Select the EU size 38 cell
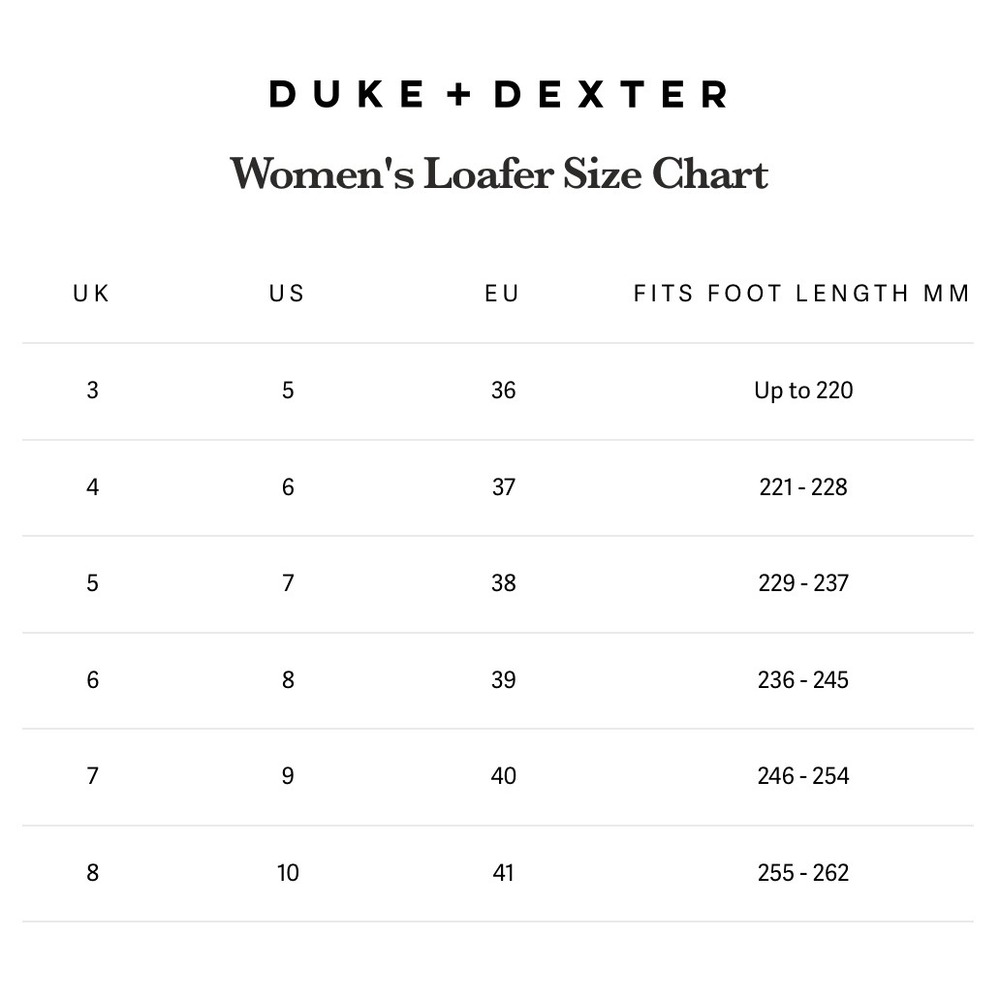 tap(503, 583)
